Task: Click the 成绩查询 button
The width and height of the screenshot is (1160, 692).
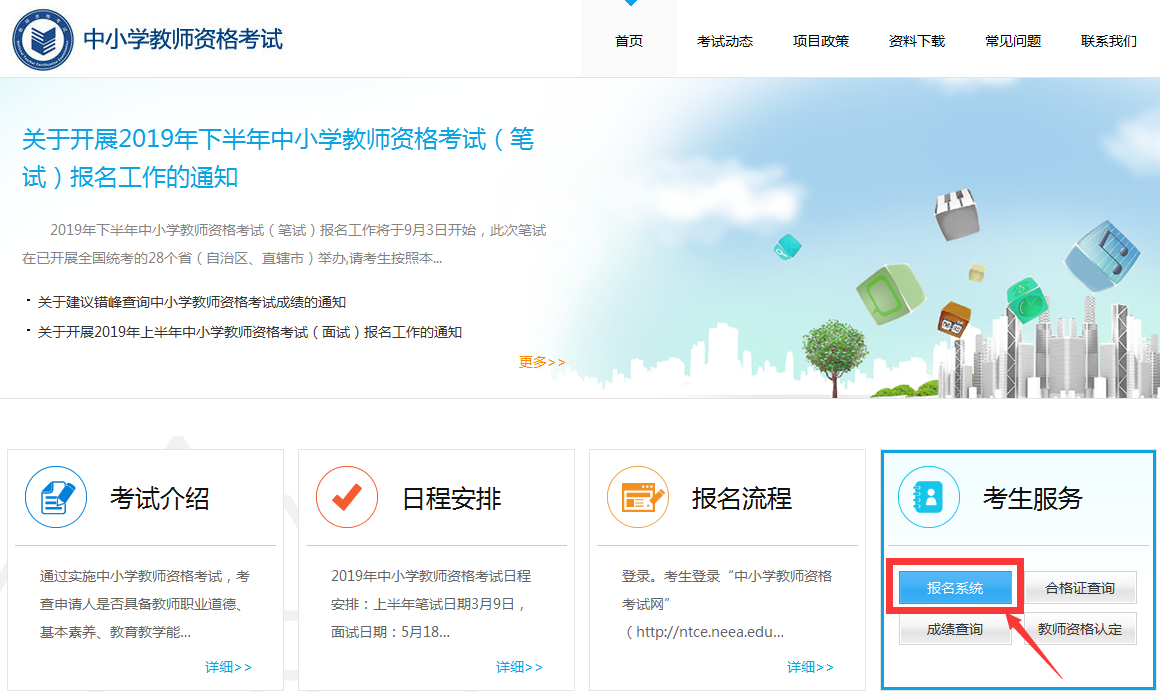Action: pos(955,630)
